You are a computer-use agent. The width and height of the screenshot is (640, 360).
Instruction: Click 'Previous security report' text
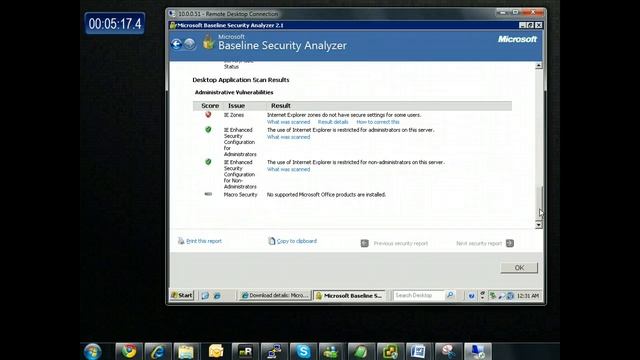[401, 244]
